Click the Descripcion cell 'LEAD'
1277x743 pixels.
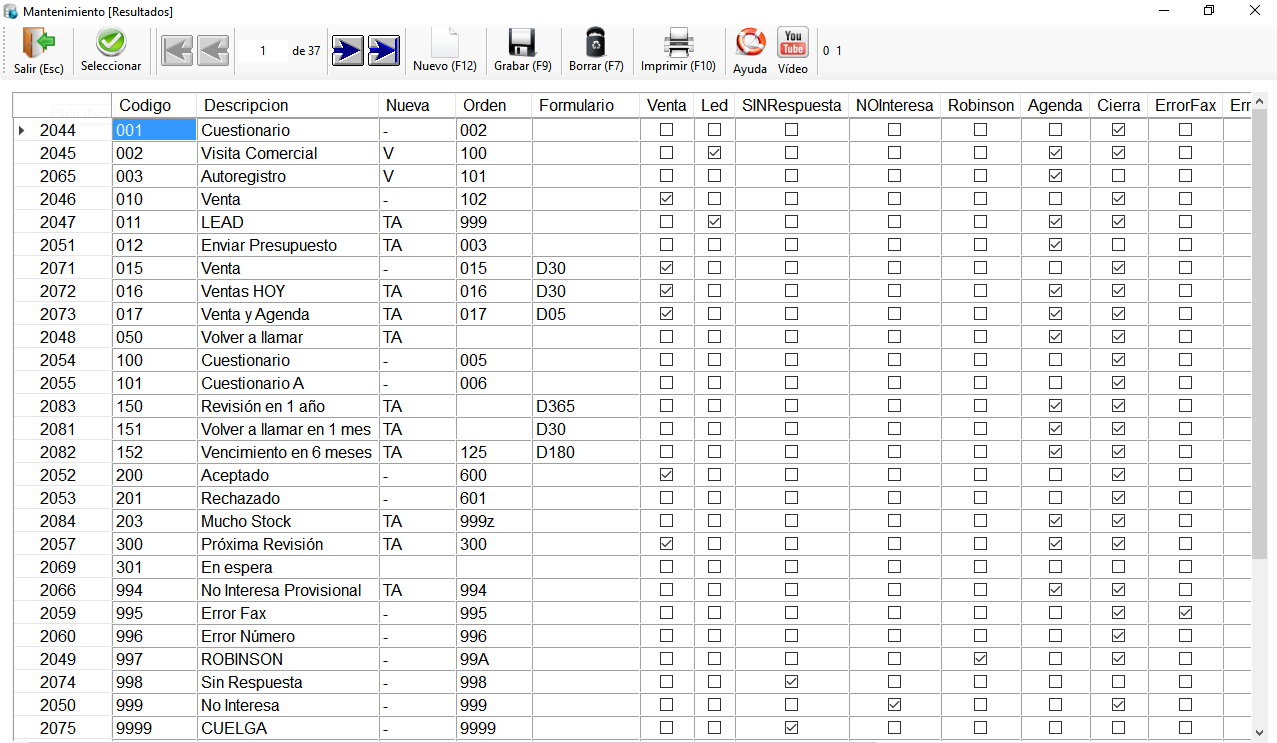pos(288,222)
